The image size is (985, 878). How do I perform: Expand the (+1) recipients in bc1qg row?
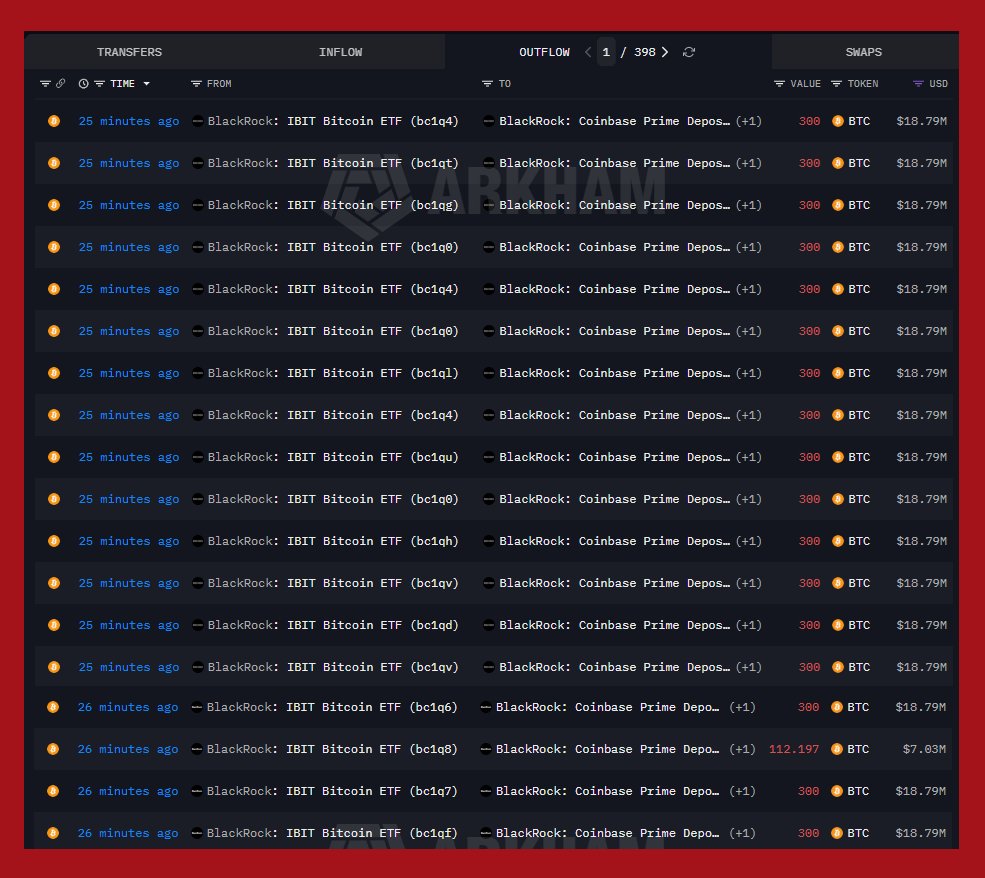[x=749, y=205]
